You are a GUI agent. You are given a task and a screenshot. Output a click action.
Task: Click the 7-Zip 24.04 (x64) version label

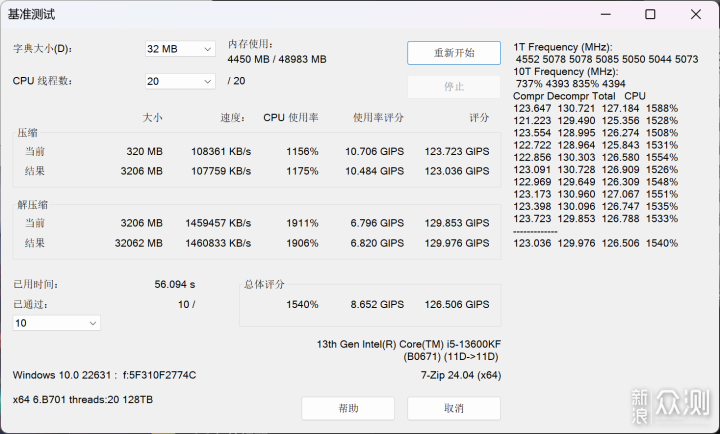click(x=461, y=375)
